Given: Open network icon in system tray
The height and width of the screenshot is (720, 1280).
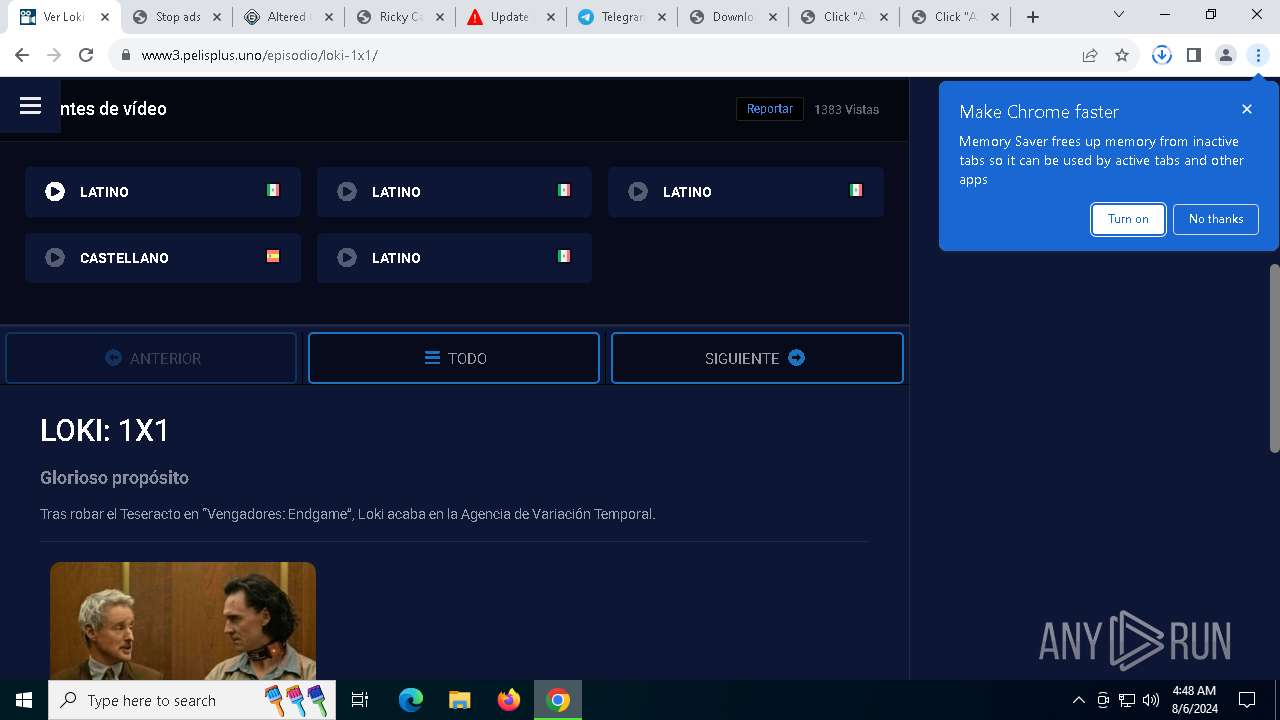Looking at the screenshot, I should [1127, 700].
